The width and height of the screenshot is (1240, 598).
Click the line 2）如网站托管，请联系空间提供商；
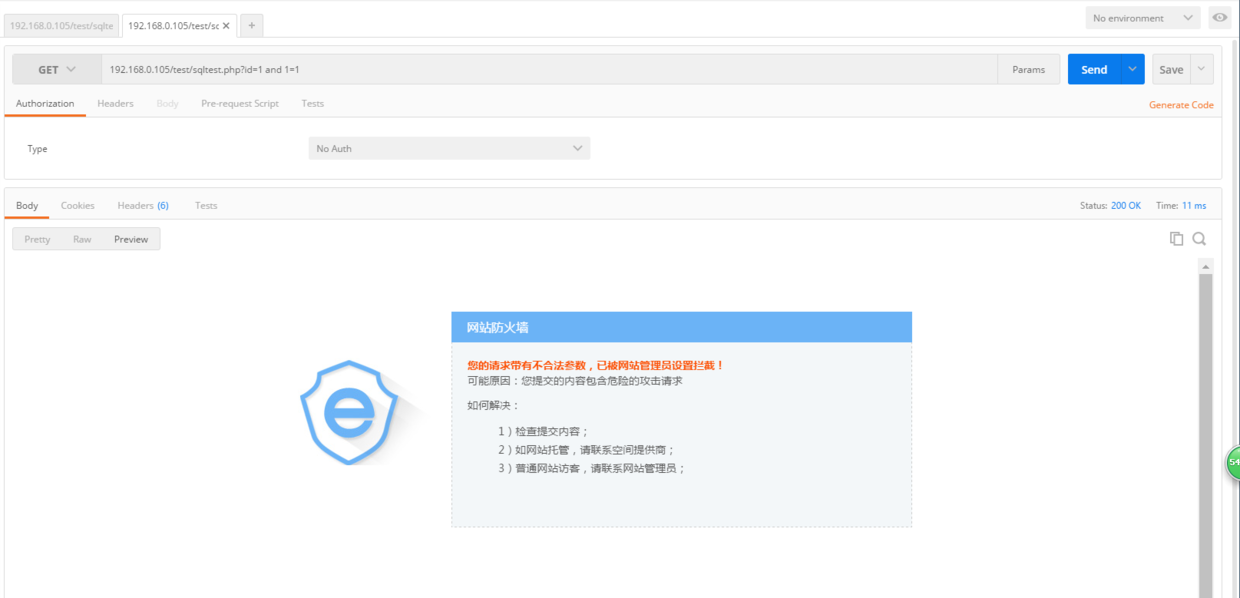(587, 450)
